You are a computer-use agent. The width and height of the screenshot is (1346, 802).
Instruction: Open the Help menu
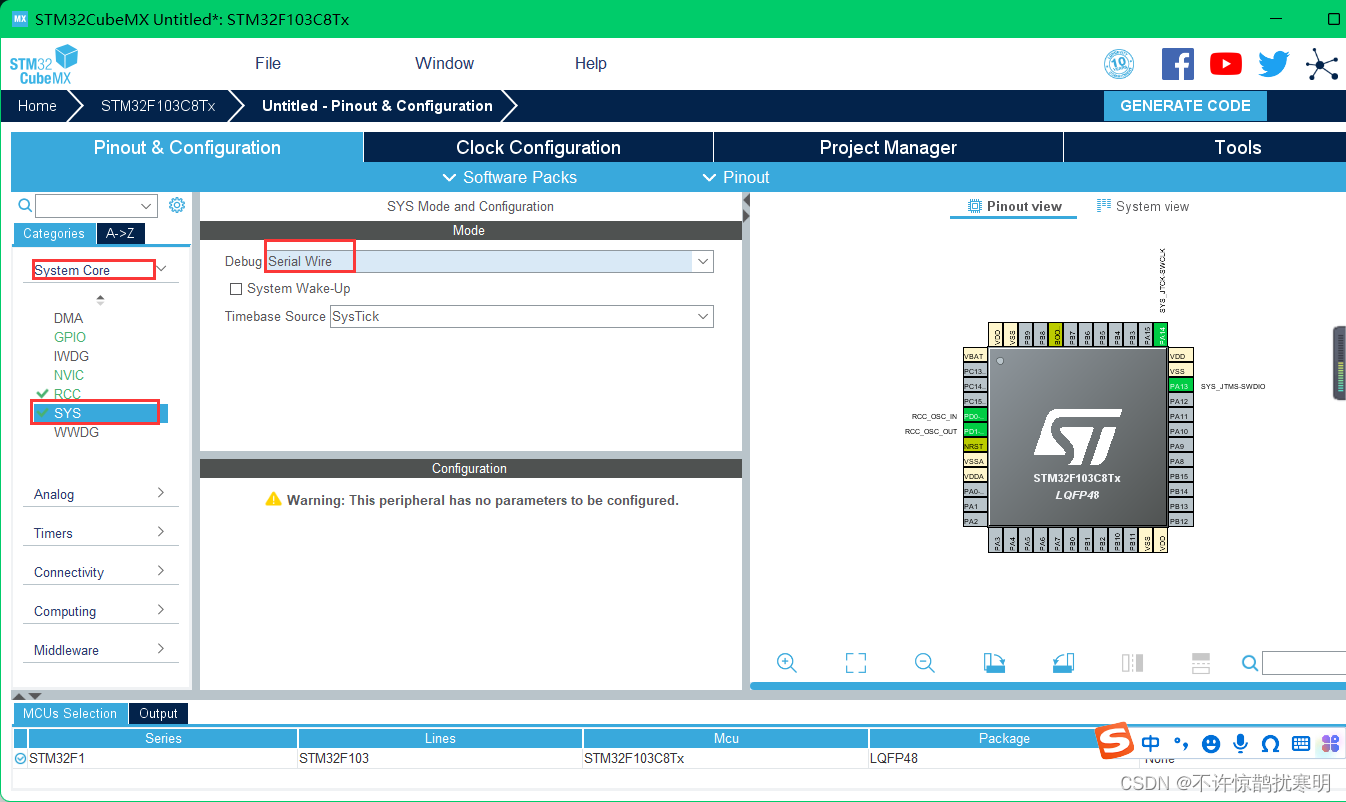click(590, 63)
